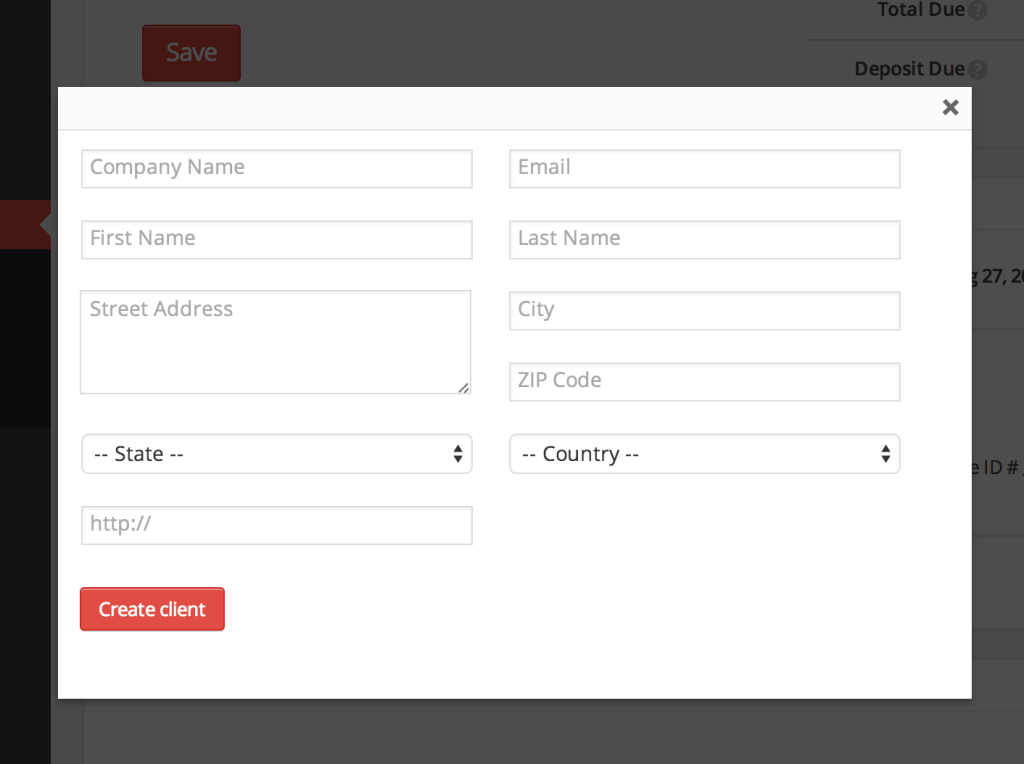Image resolution: width=1024 pixels, height=764 pixels.
Task: Click the http:// website URL field
Action: tap(276, 525)
